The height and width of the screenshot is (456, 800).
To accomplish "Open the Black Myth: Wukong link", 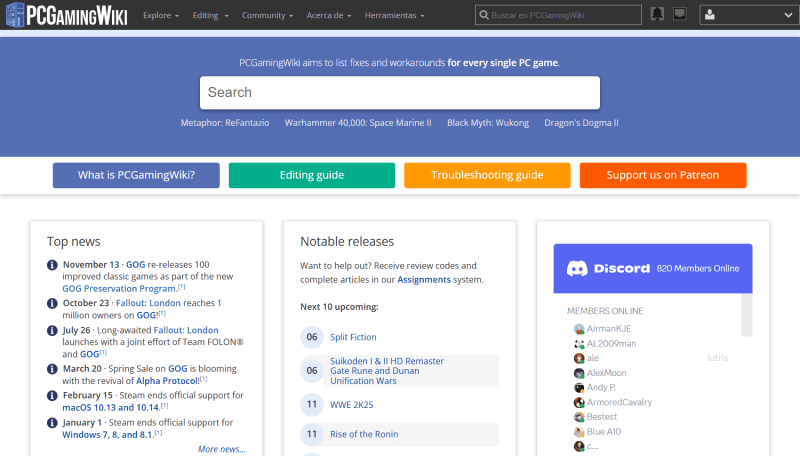I will click(x=487, y=123).
